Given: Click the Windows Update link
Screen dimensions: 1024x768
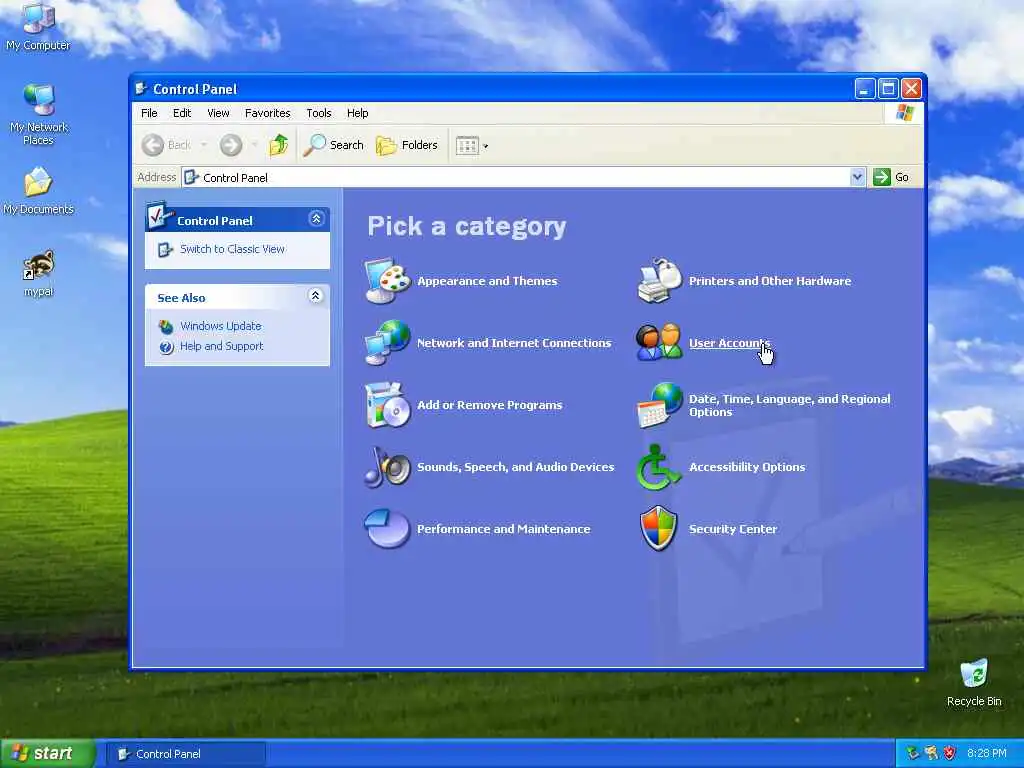Looking at the screenshot, I should click(221, 326).
